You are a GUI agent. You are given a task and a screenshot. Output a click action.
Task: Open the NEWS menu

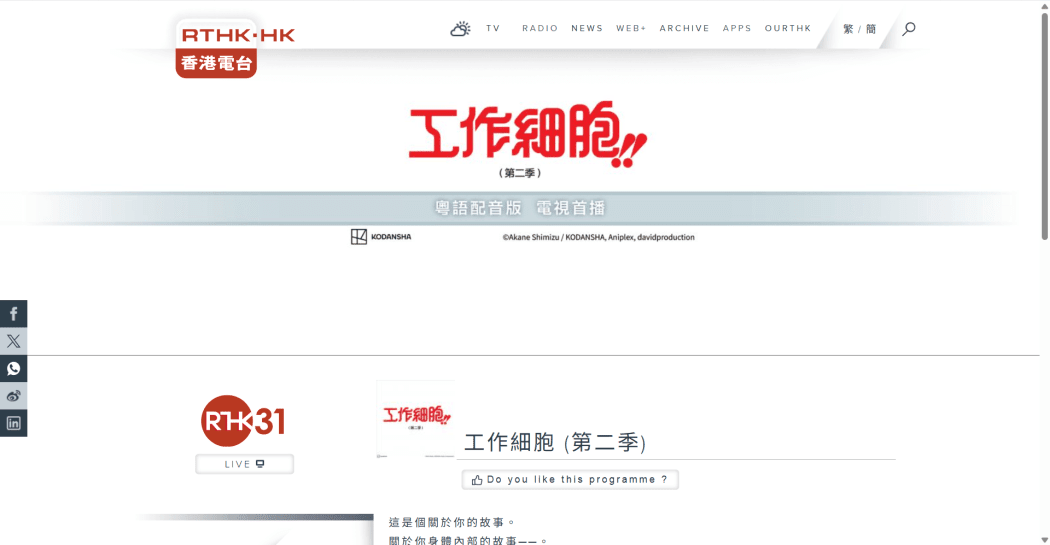[x=587, y=28]
